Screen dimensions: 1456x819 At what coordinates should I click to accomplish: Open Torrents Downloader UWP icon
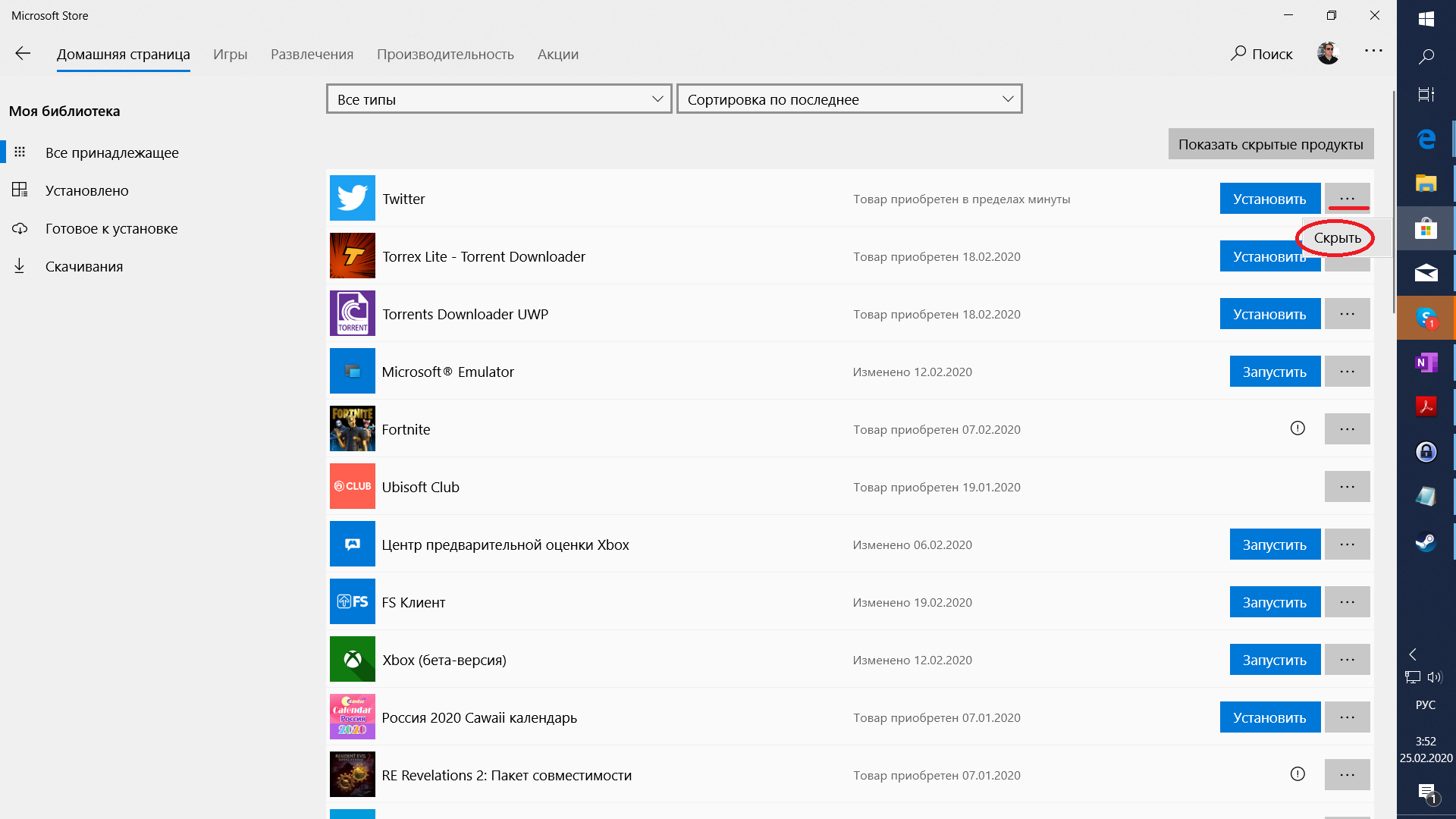353,313
